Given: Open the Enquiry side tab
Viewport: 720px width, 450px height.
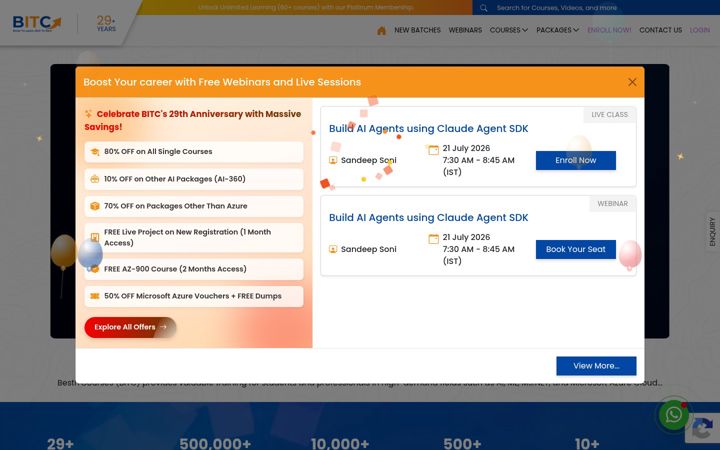Looking at the screenshot, I should point(712,231).
